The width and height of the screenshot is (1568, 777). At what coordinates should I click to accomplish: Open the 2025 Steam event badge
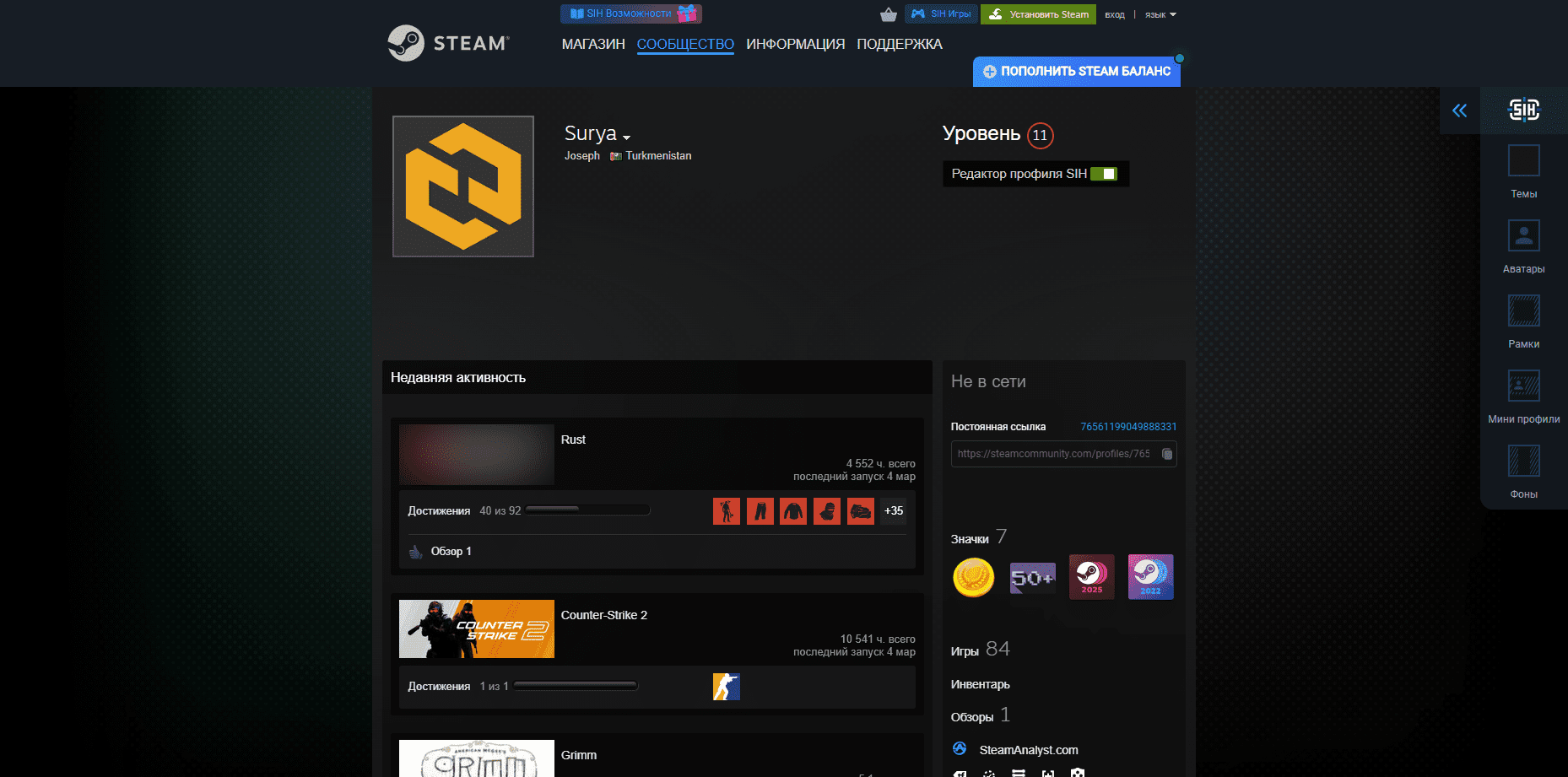(x=1091, y=577)
